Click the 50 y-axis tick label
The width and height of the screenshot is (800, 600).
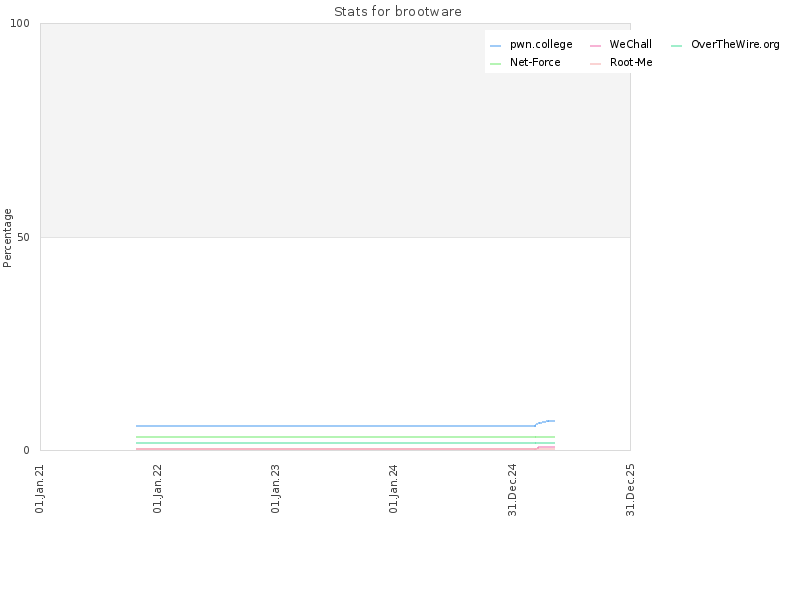(x=23, y=237)
